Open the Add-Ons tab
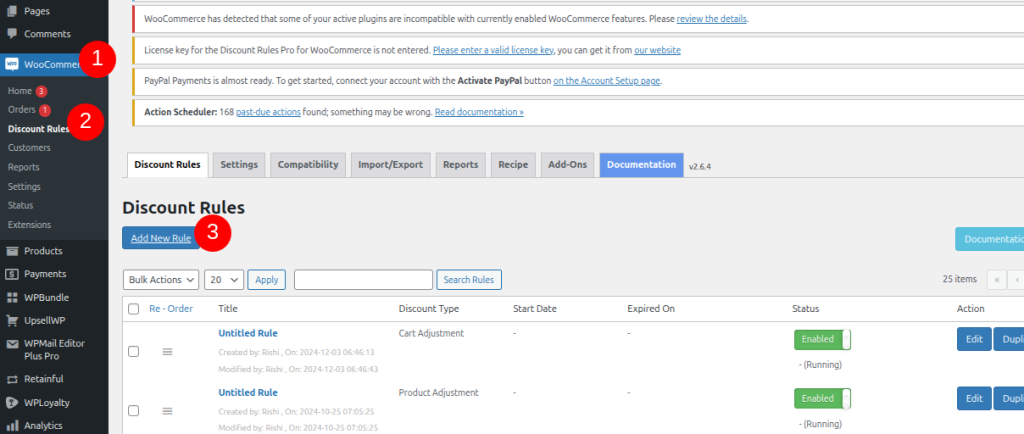 pyautogui.click(x=568, y=165)
